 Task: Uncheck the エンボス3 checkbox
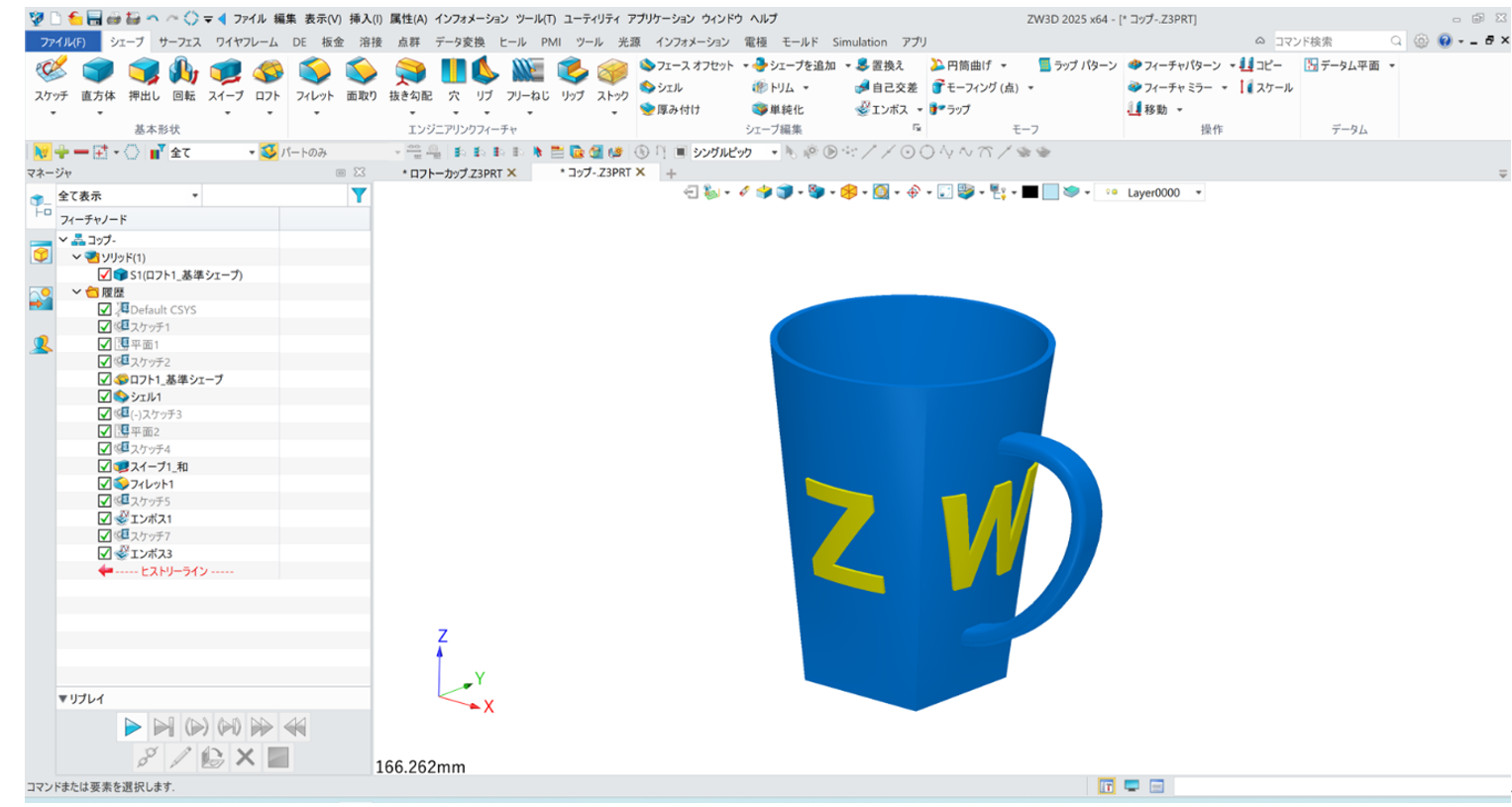click(104, 553)
